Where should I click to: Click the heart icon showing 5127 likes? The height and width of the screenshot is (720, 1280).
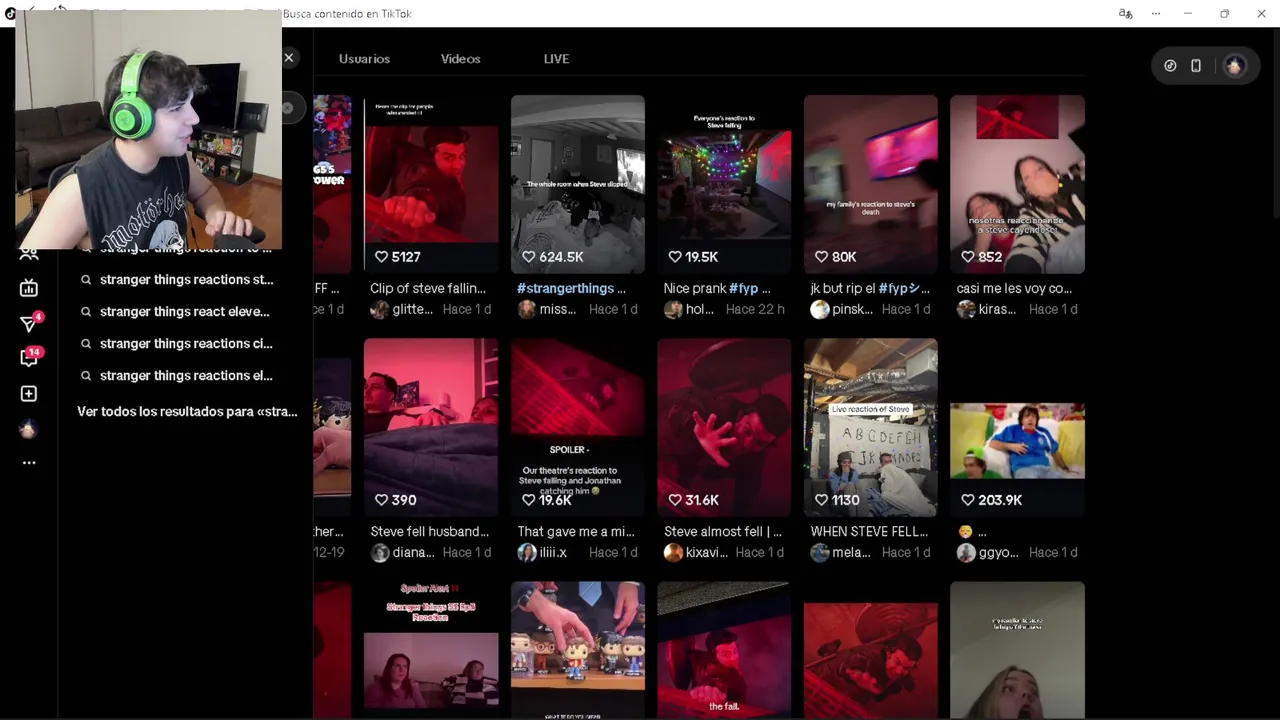pyautogui.click(x=381, y=257)
